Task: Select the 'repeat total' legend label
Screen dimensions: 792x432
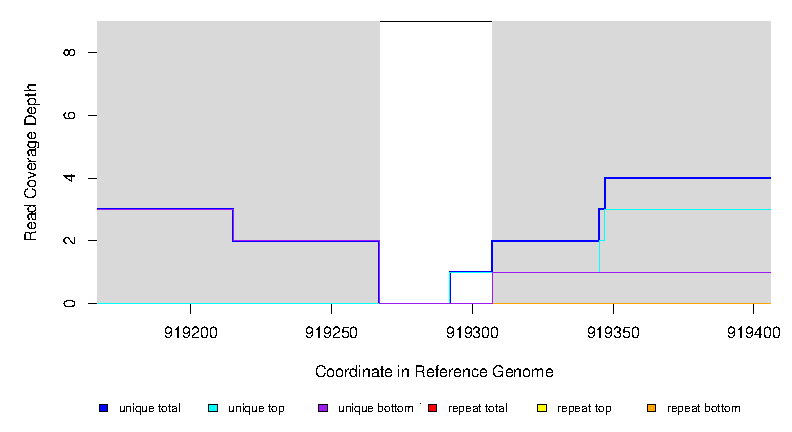Action: 478,408
